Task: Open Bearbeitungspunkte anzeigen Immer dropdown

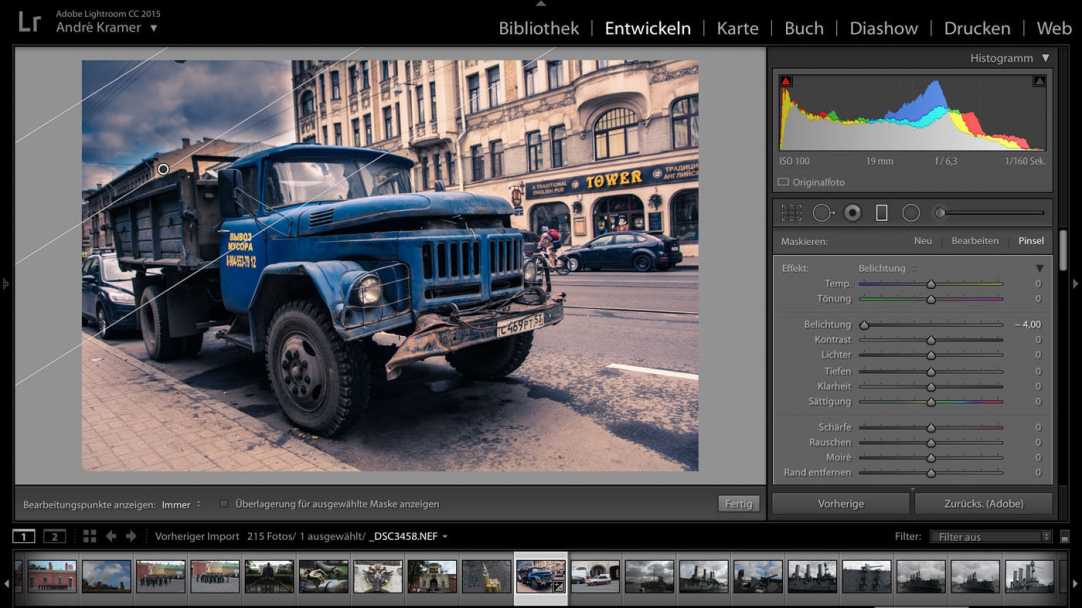Action: [x=181, y=504]
